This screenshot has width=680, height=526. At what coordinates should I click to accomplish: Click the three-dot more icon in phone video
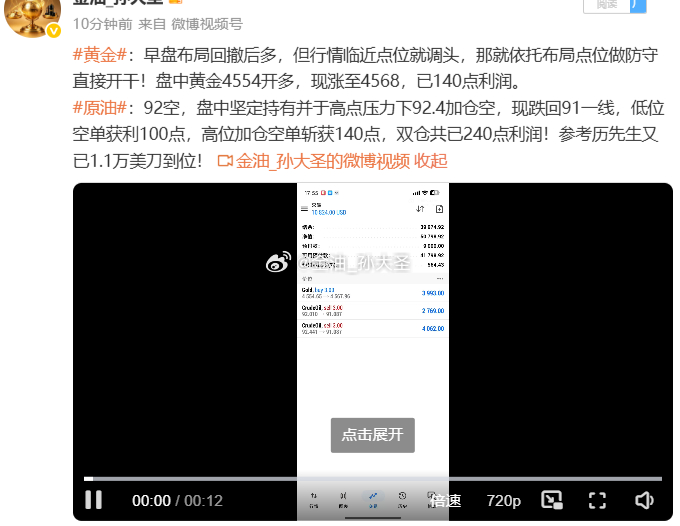pyautogui.click(x=440, y=278)
